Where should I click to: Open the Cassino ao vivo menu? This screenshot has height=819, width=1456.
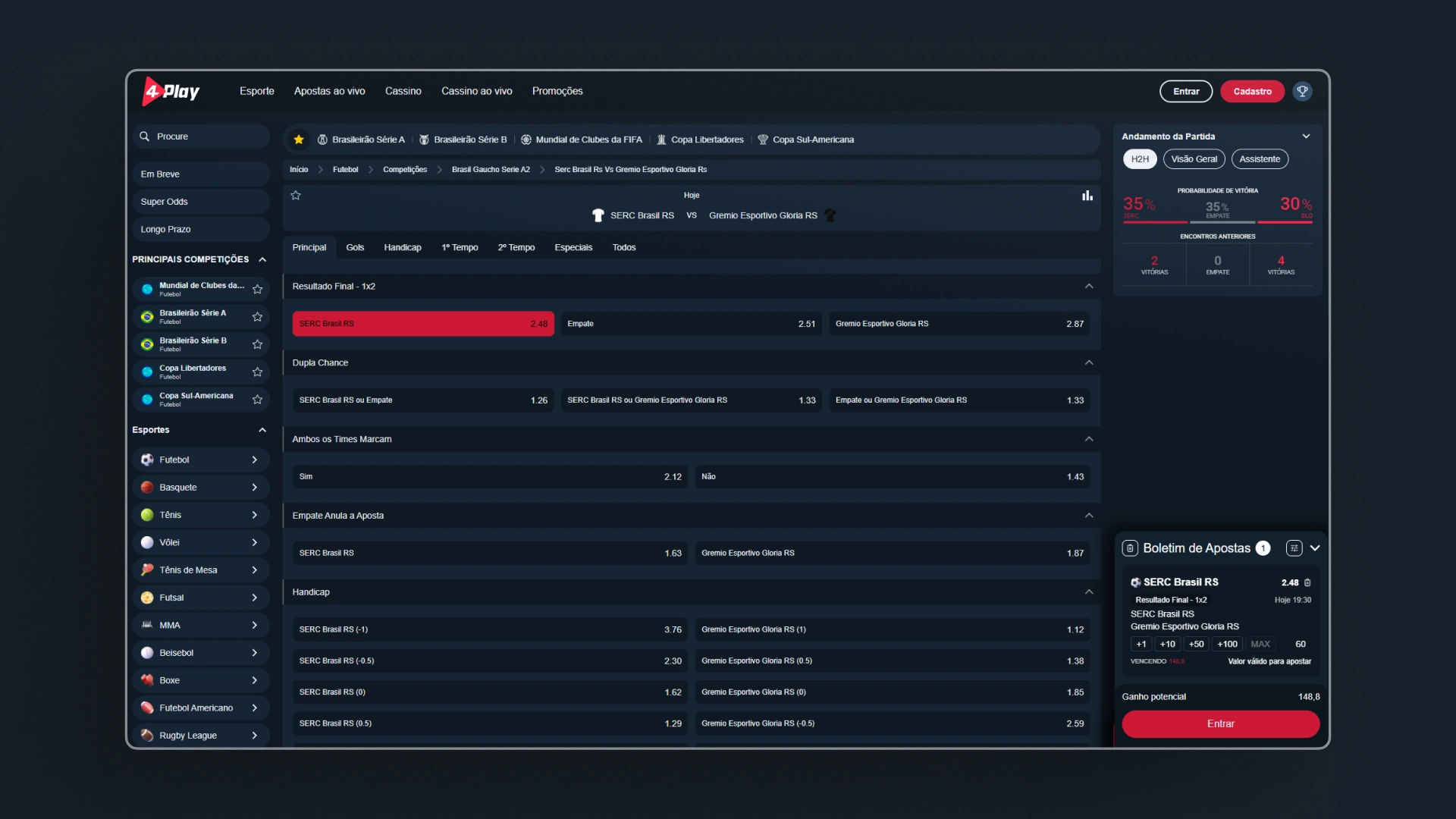476,91
